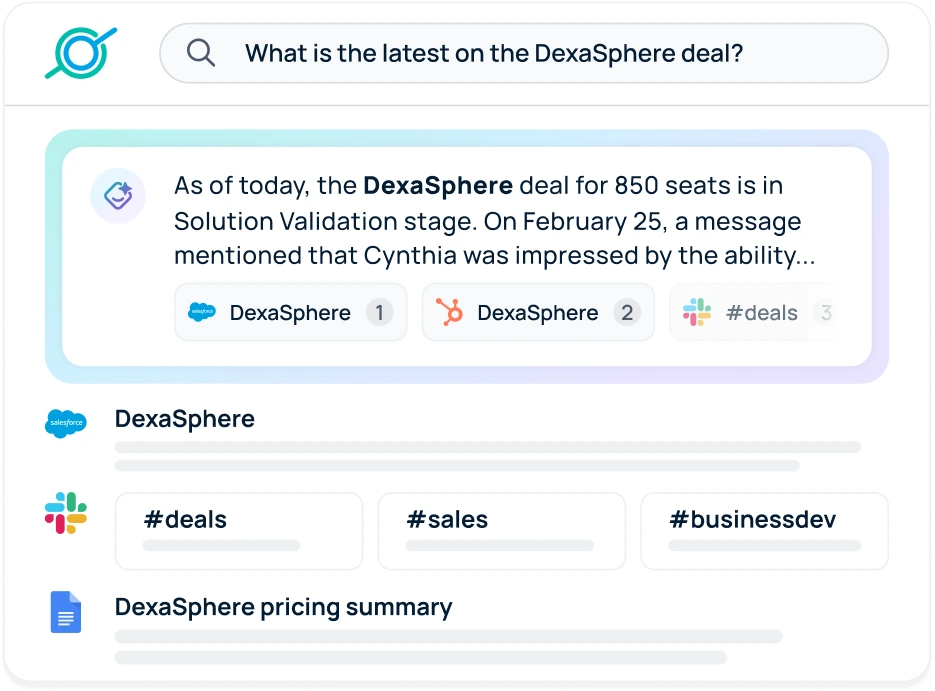Image resolution: width=935 pixels, height=691 pixels.
Task: Open the DexaSphere citation from HubSpot
Action: point(537,312)
